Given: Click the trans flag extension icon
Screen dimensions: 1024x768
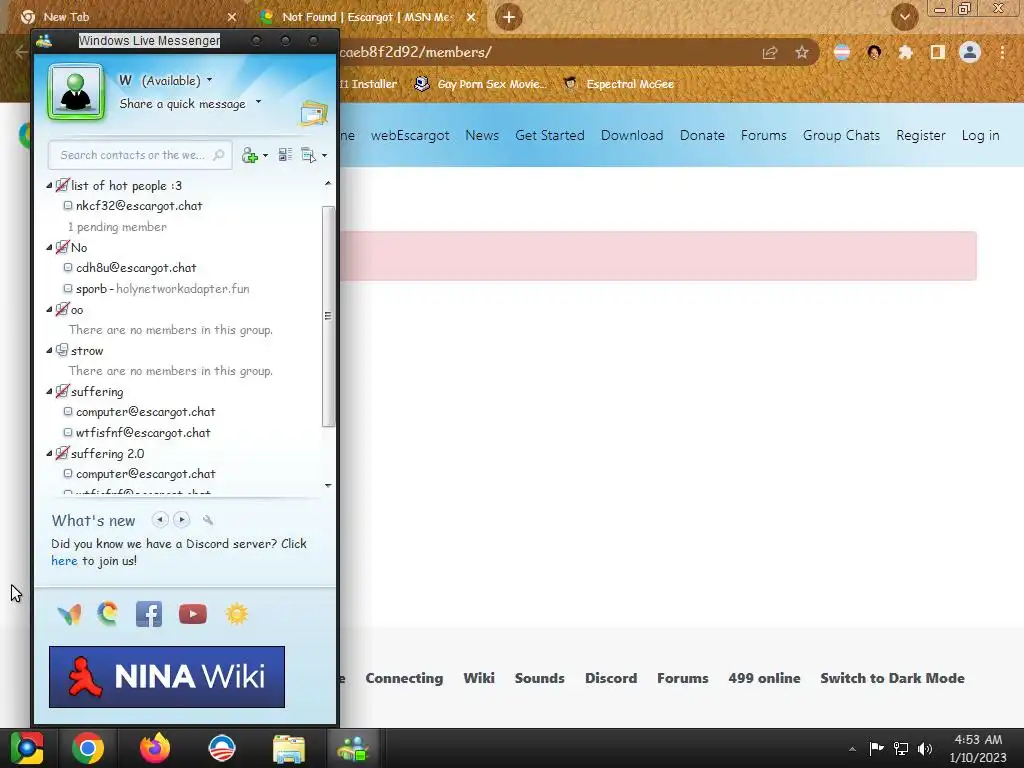Looking at the screenshot, I should pyautogui.click(x=842, y=52).
